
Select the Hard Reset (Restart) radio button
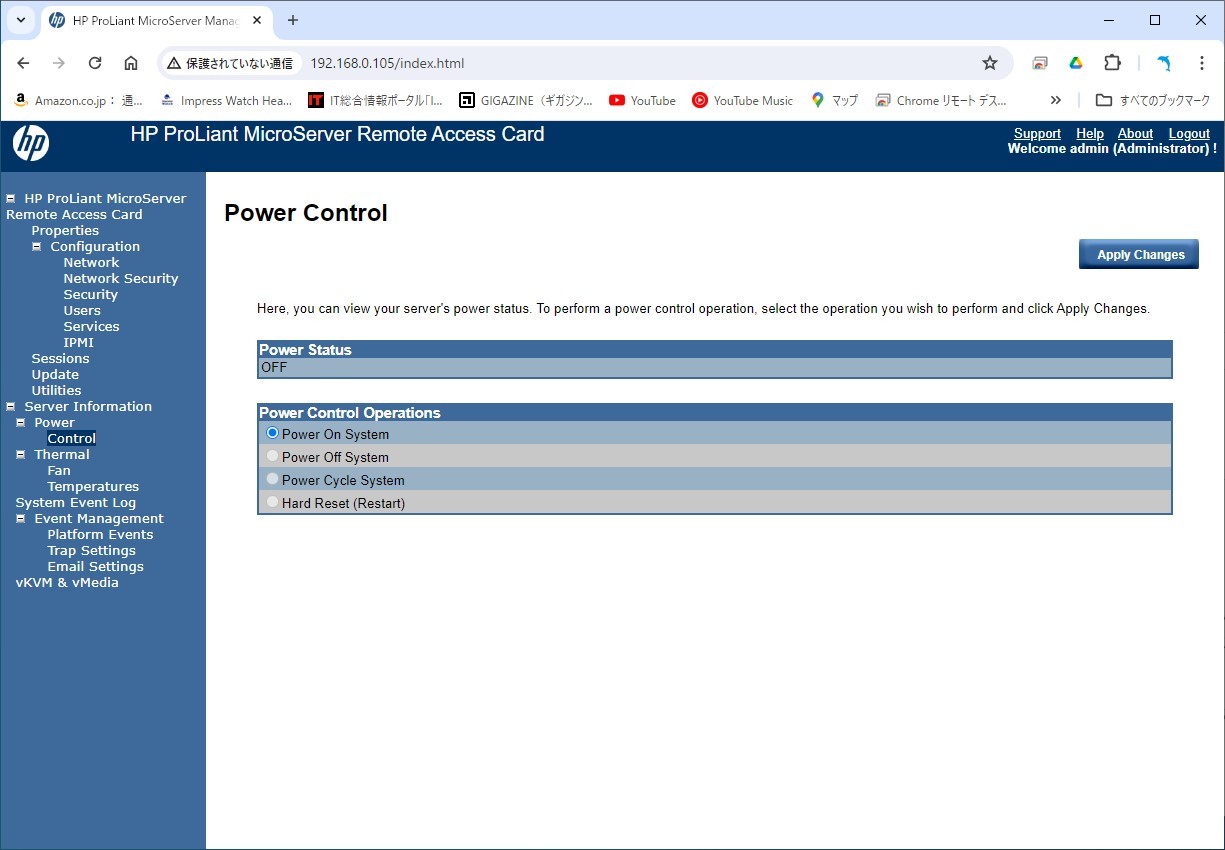click(272, 502)
